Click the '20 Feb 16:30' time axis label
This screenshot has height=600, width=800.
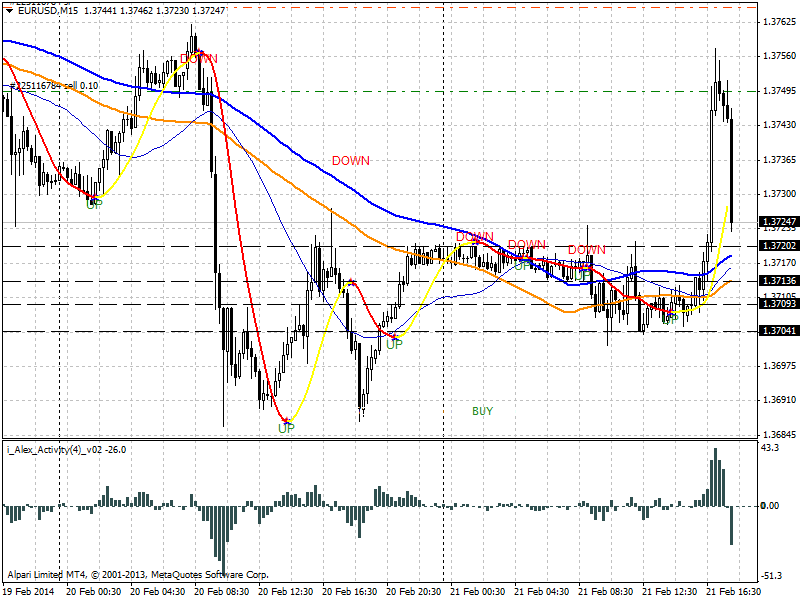coord(350,592)
